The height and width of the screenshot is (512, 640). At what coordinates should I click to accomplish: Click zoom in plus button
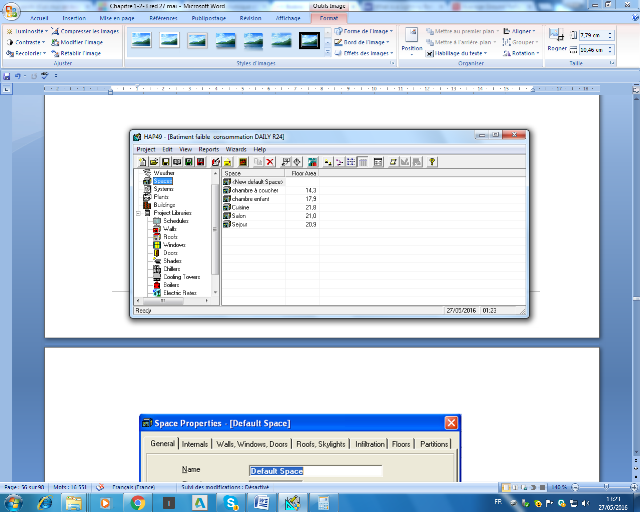[633, 487]
